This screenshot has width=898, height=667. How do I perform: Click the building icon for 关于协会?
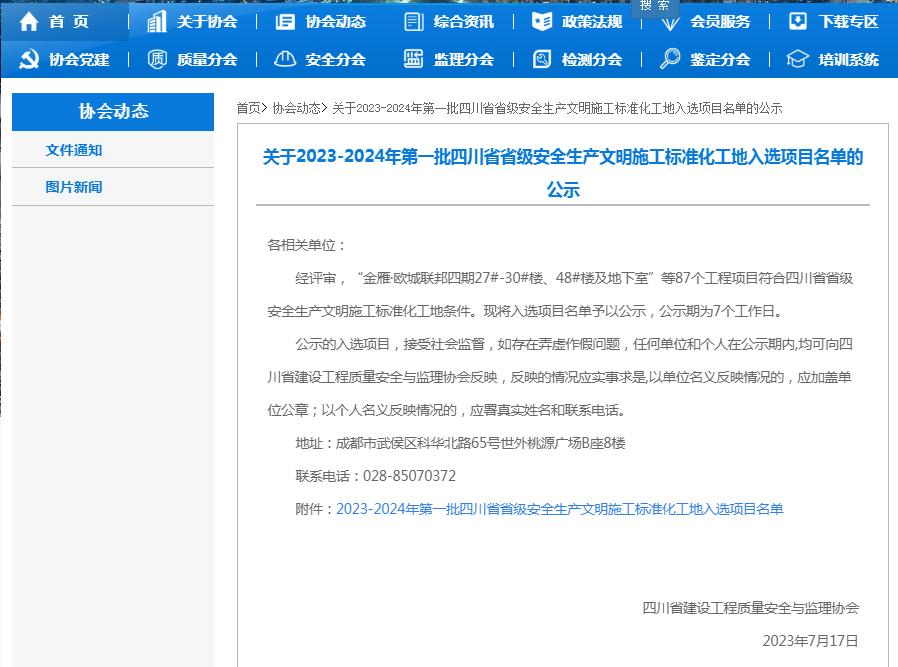click(157, 22)
